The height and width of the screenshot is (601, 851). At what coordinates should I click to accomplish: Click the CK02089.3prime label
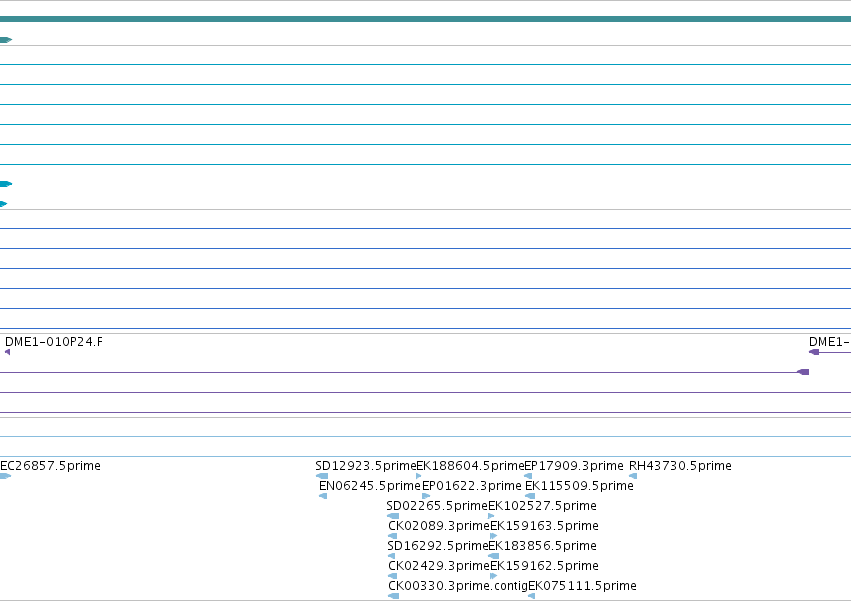439,526
